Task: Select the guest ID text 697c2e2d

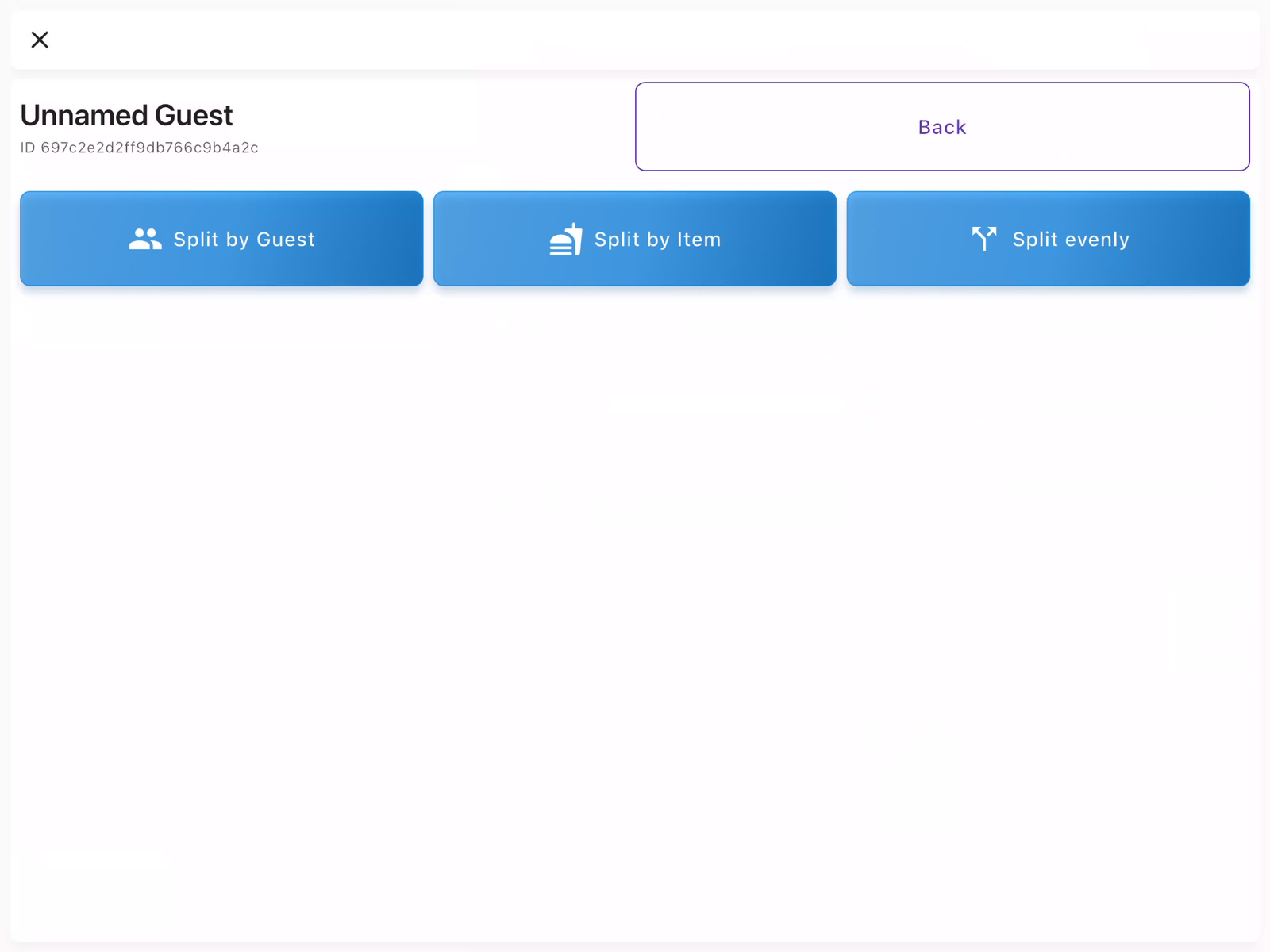Action: point(140,148)
